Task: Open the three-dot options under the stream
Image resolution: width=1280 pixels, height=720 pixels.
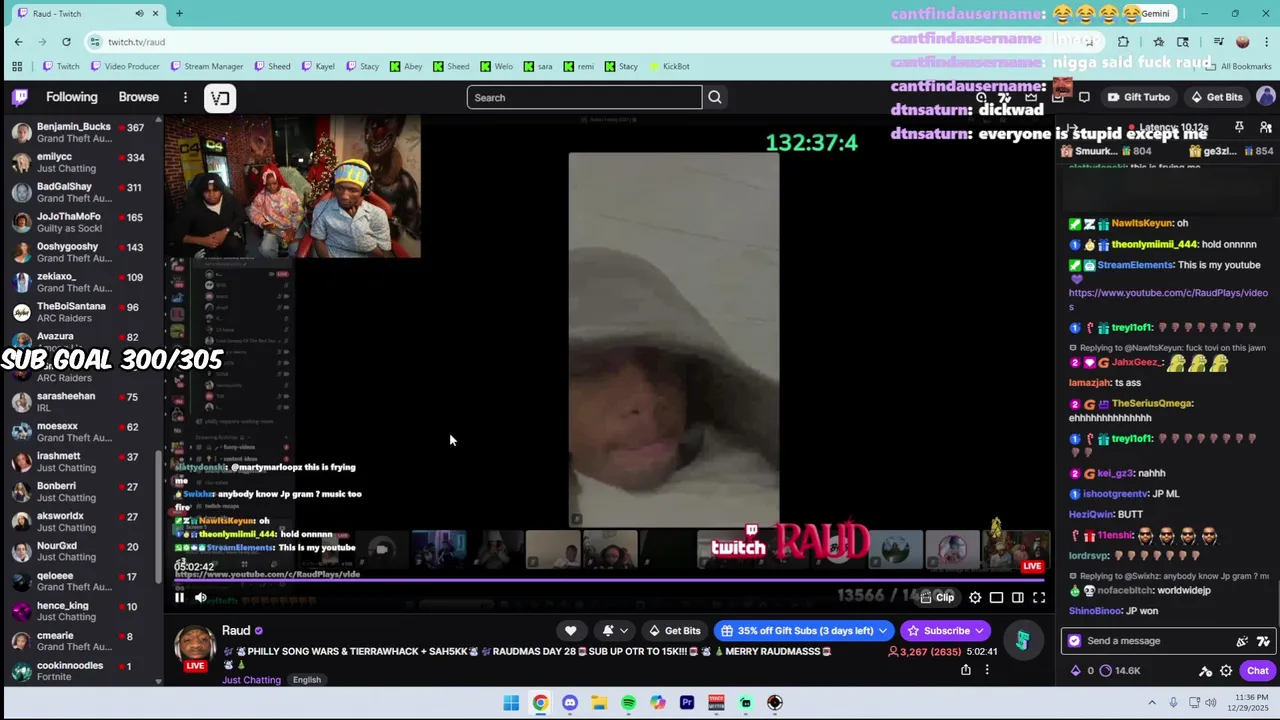Action: (x=987, y=669)
